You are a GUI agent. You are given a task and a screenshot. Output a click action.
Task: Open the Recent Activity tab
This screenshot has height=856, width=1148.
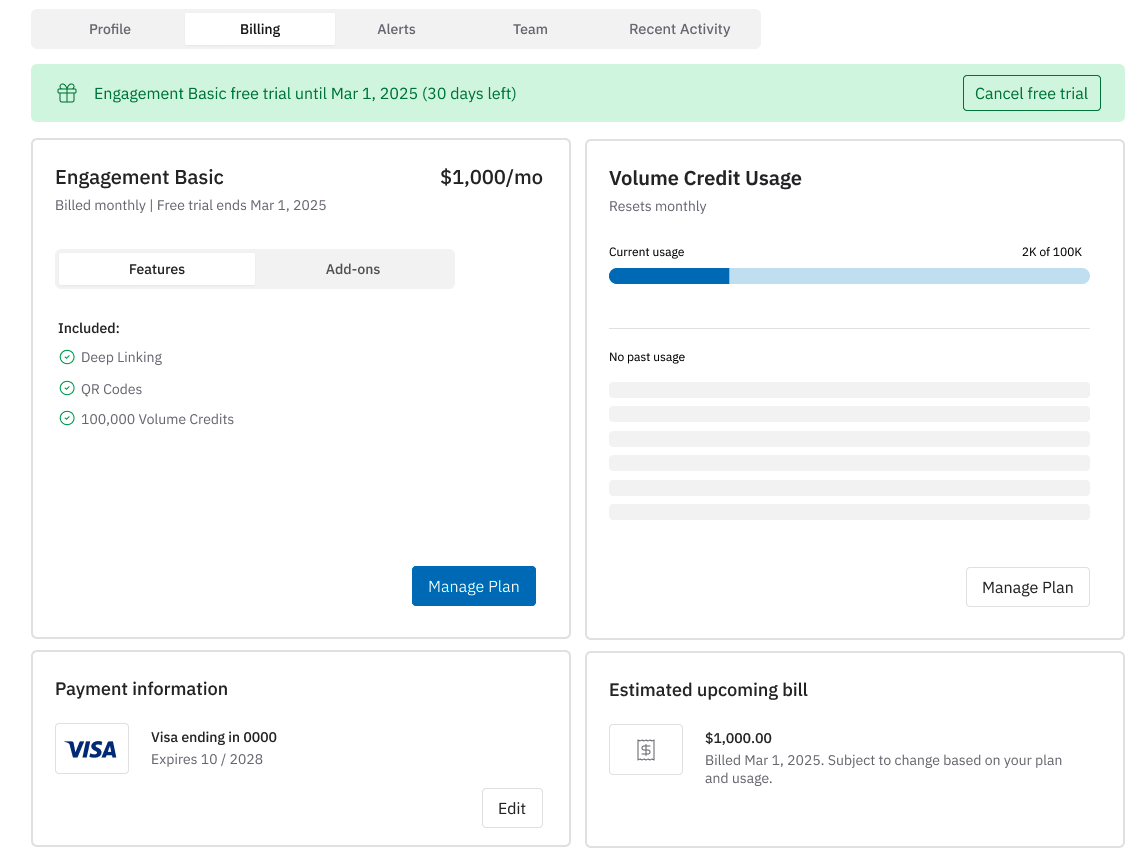coord(679,29)
